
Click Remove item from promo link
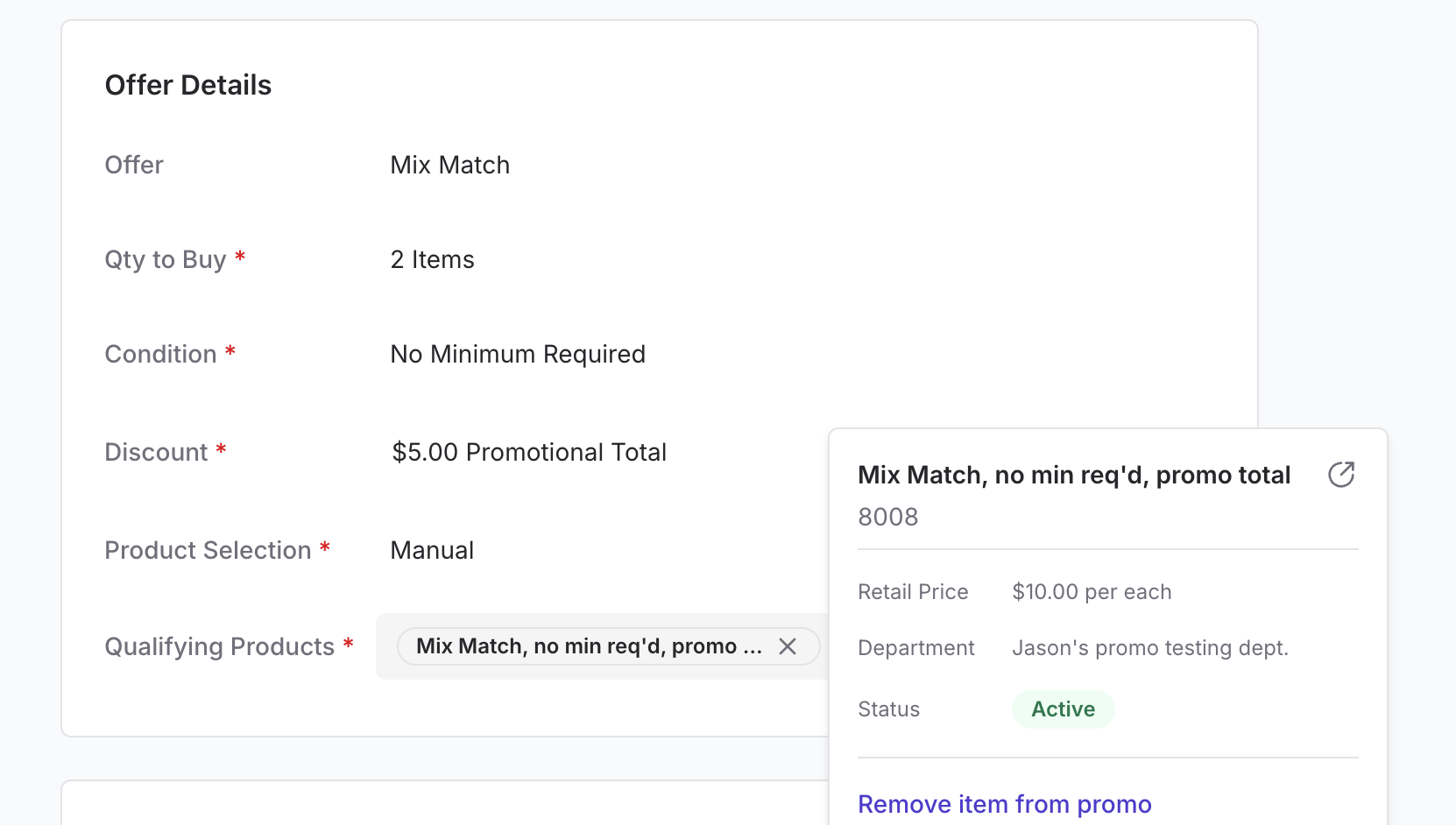[x=1005, y=804]
